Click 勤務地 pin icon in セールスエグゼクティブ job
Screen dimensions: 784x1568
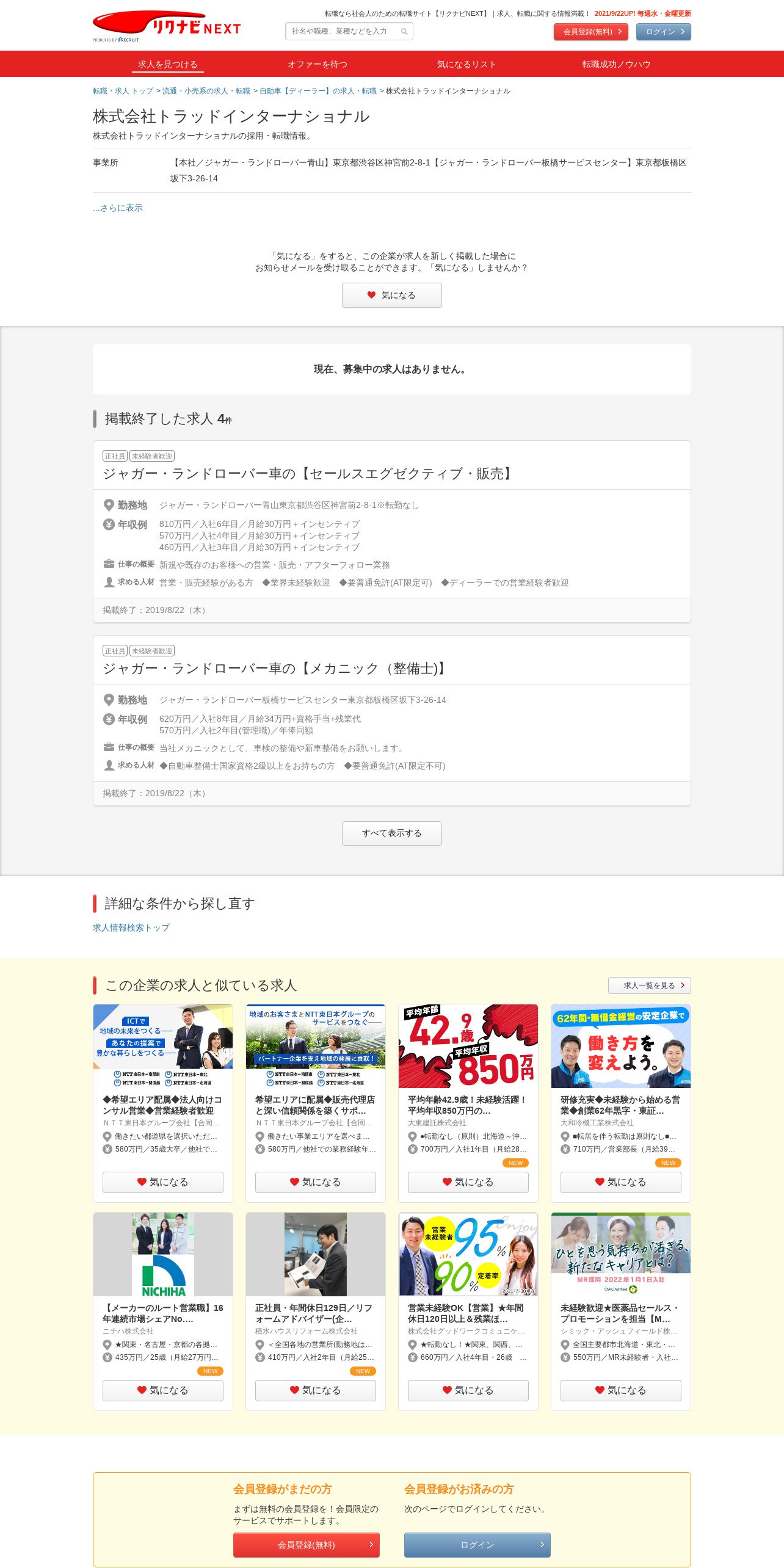pos(109,505)
